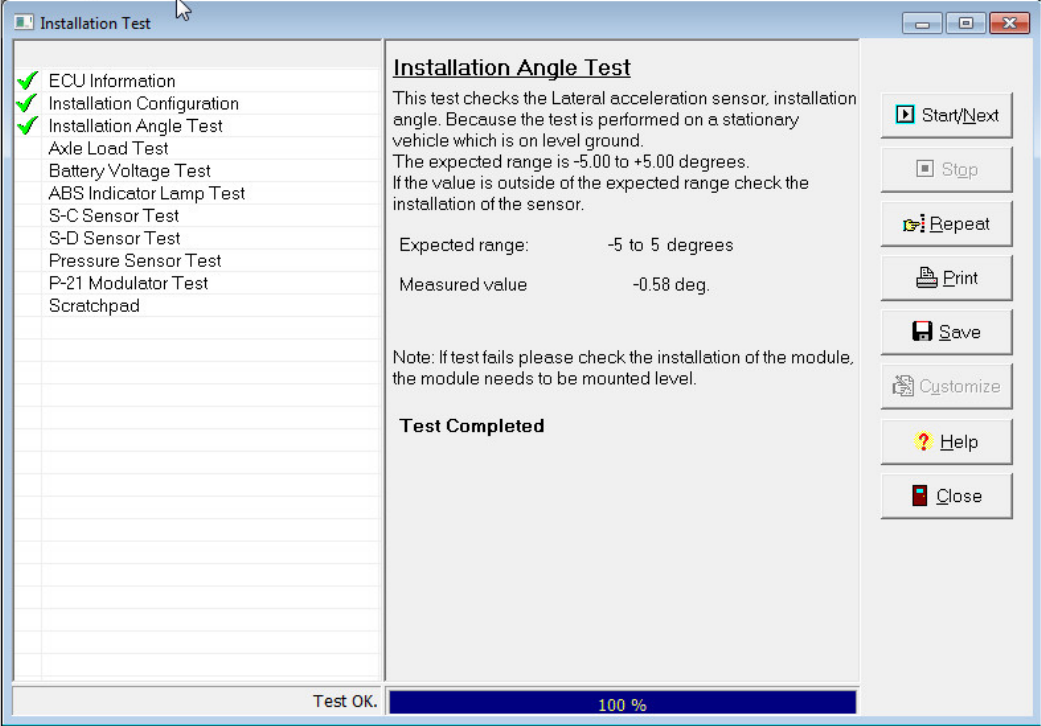Minimize the Installation Test window
This screenshot has height=726, width=1041.
[921, 24]
